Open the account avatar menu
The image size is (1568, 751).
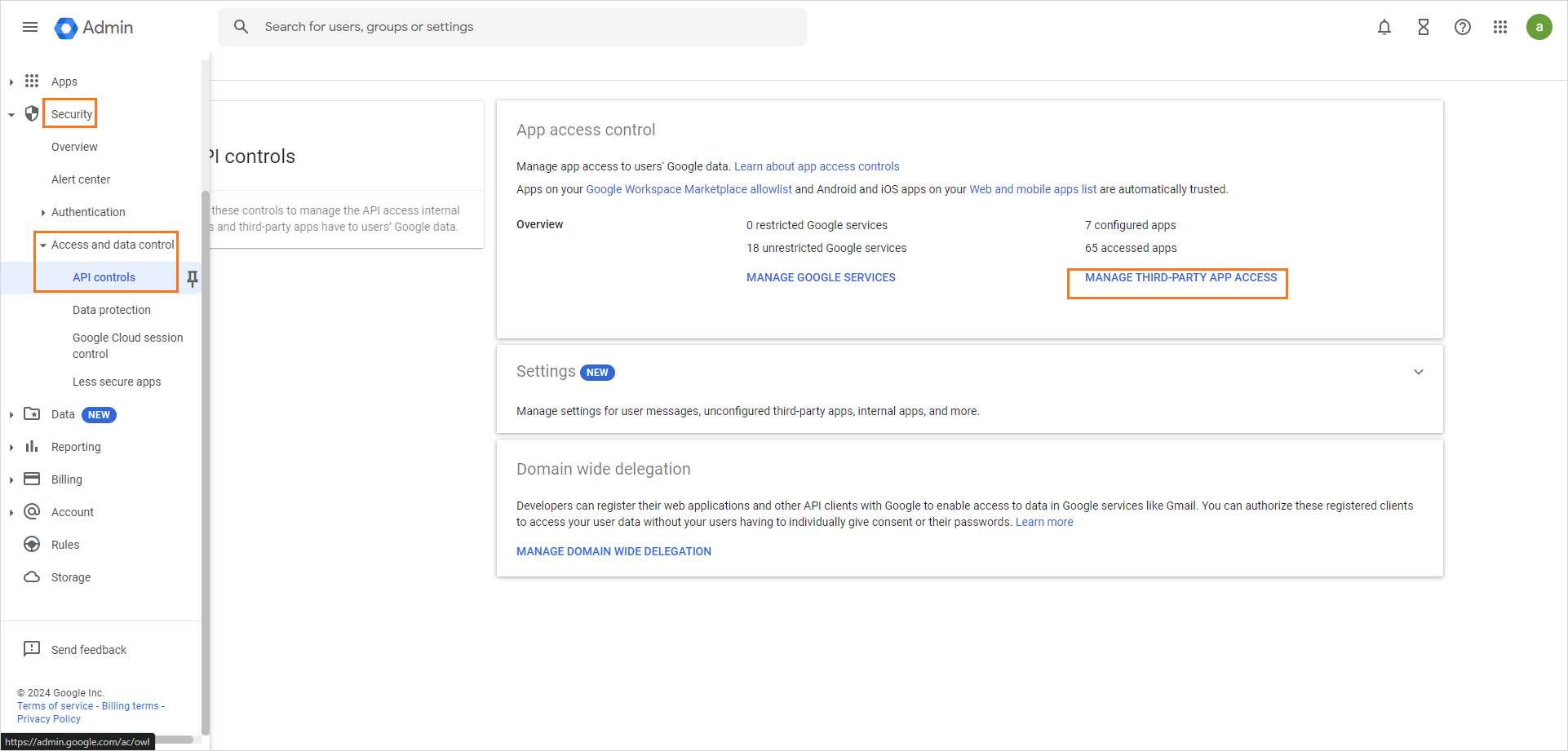1539,27
